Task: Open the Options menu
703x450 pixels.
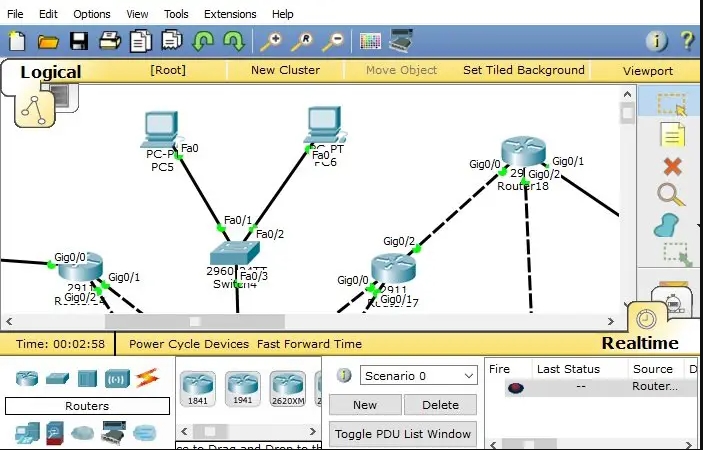Action: pyautogui.click(x=92, y=14)
